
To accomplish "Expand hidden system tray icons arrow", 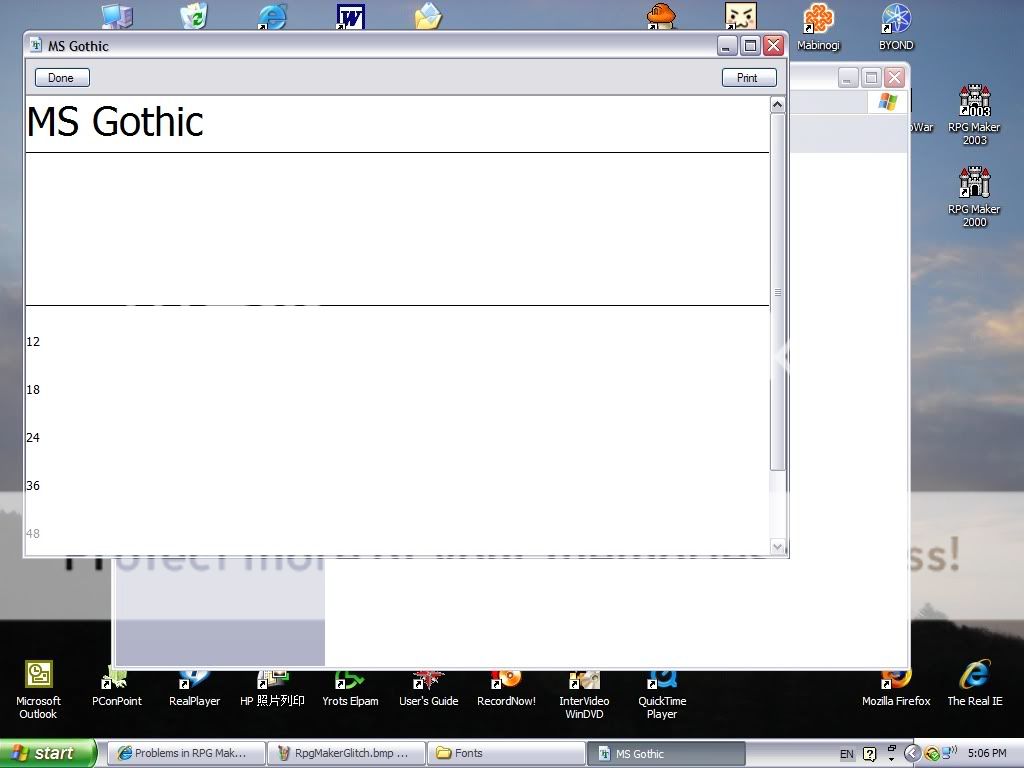I will pos(912,754).
